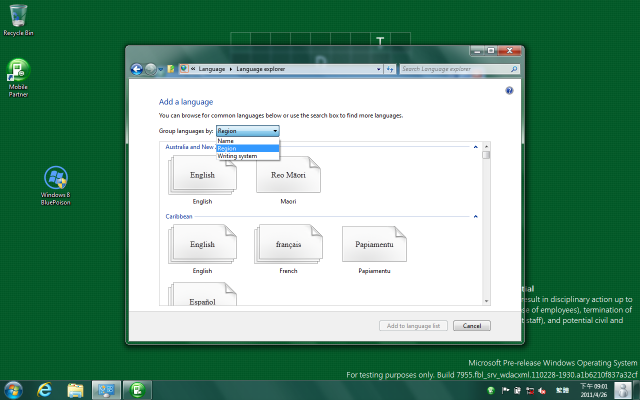Open recent pages dropdown next to Forward
The height and width of the screenshot is (400, 640).
pos(161,69)
